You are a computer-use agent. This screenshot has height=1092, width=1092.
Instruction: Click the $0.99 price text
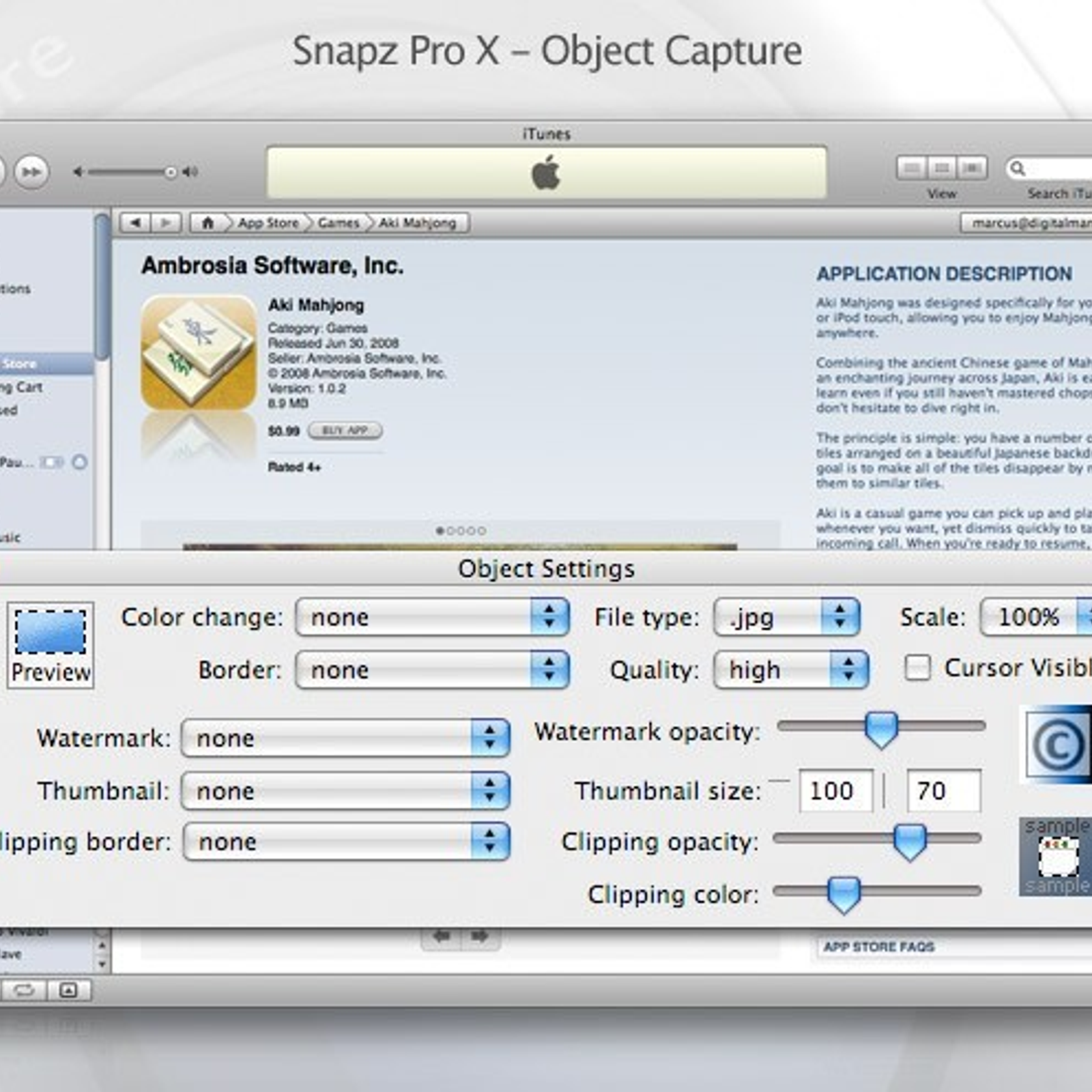coord(284,431)
